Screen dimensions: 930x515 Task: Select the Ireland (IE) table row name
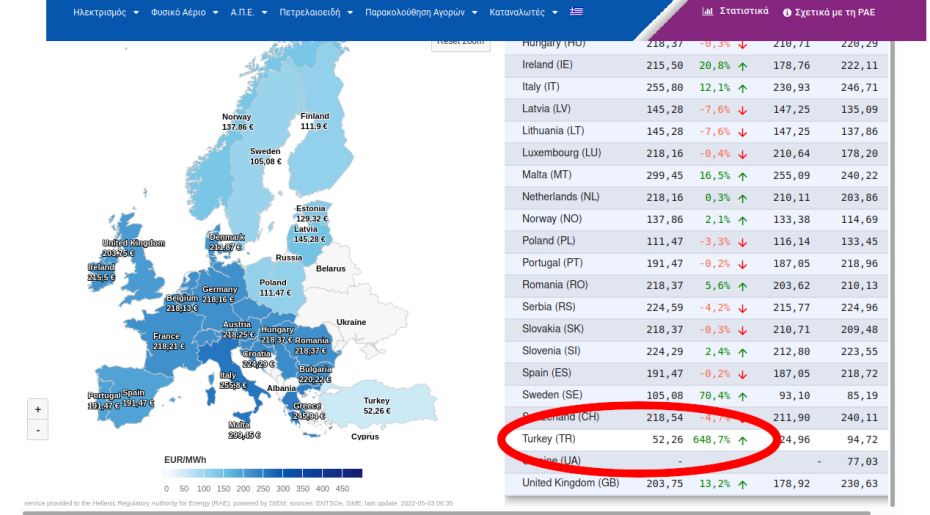pos(547,65)
